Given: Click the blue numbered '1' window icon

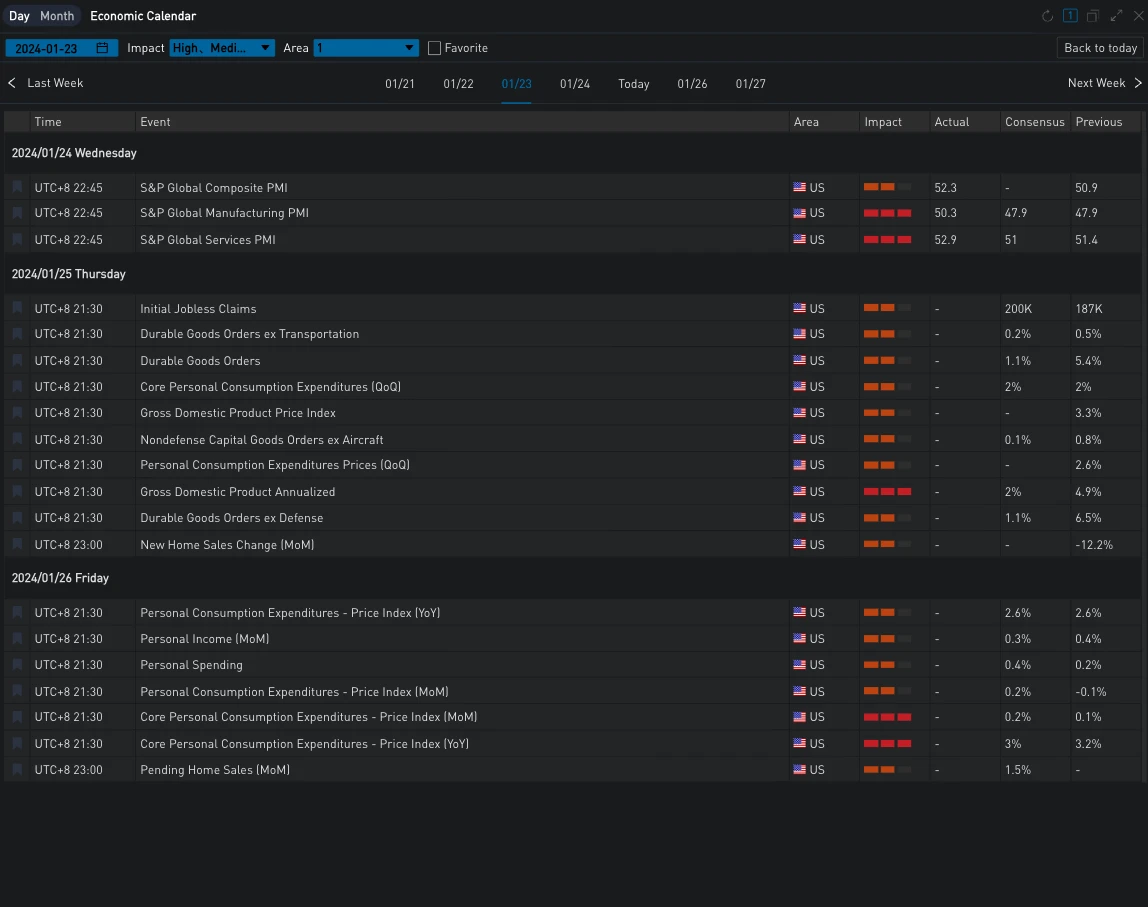Looking at the screenshot, I should (1070, 16).
